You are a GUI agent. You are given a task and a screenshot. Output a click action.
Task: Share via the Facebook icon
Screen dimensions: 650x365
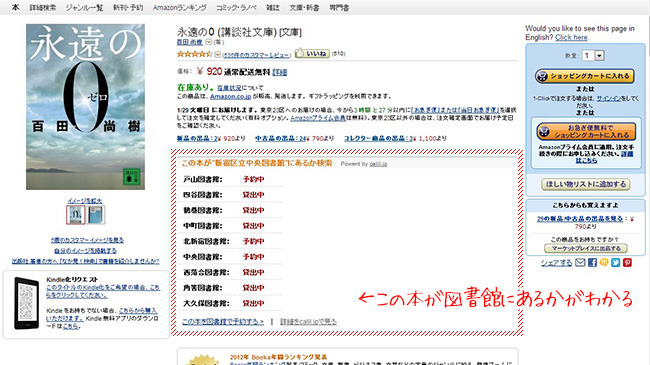coord(592,263)
